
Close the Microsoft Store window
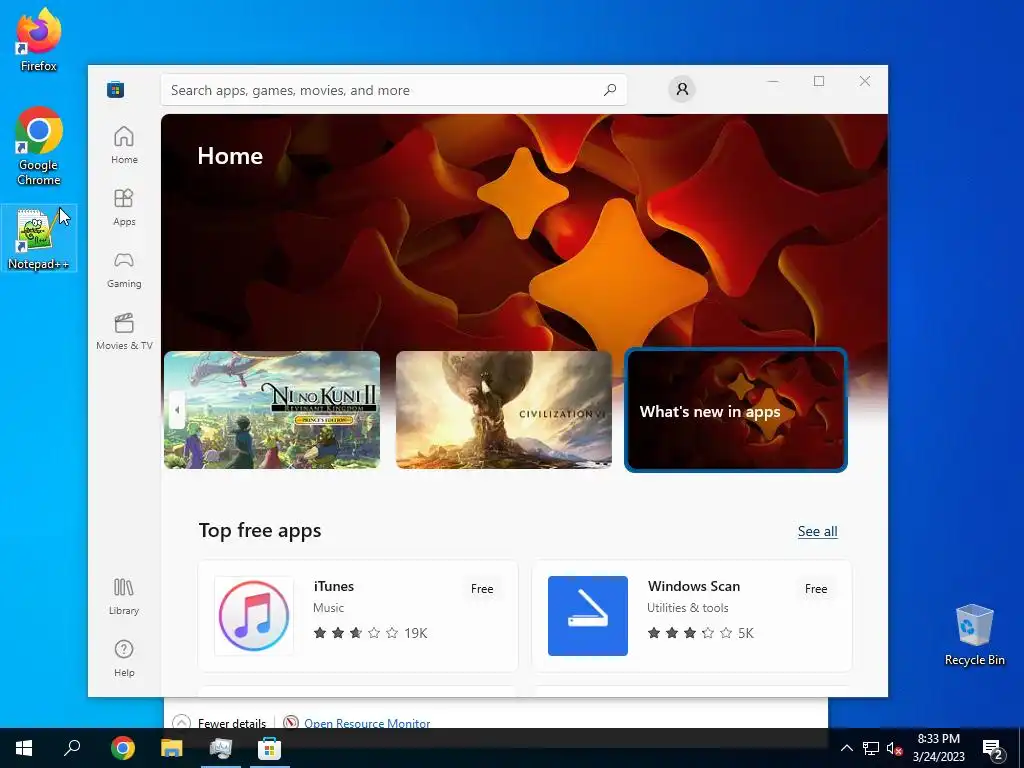click(865, 81)
